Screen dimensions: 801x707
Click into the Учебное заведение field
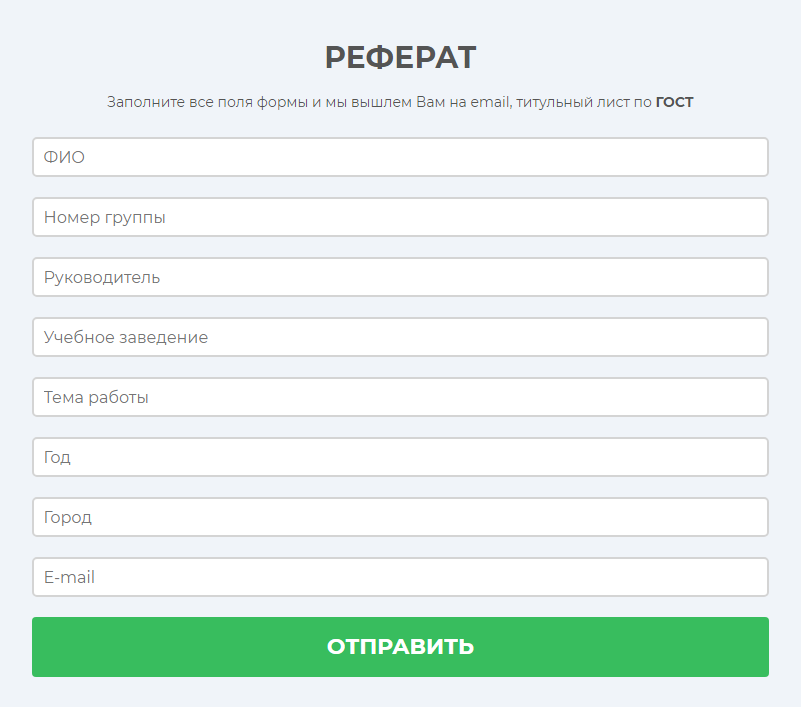coord(400,337)
